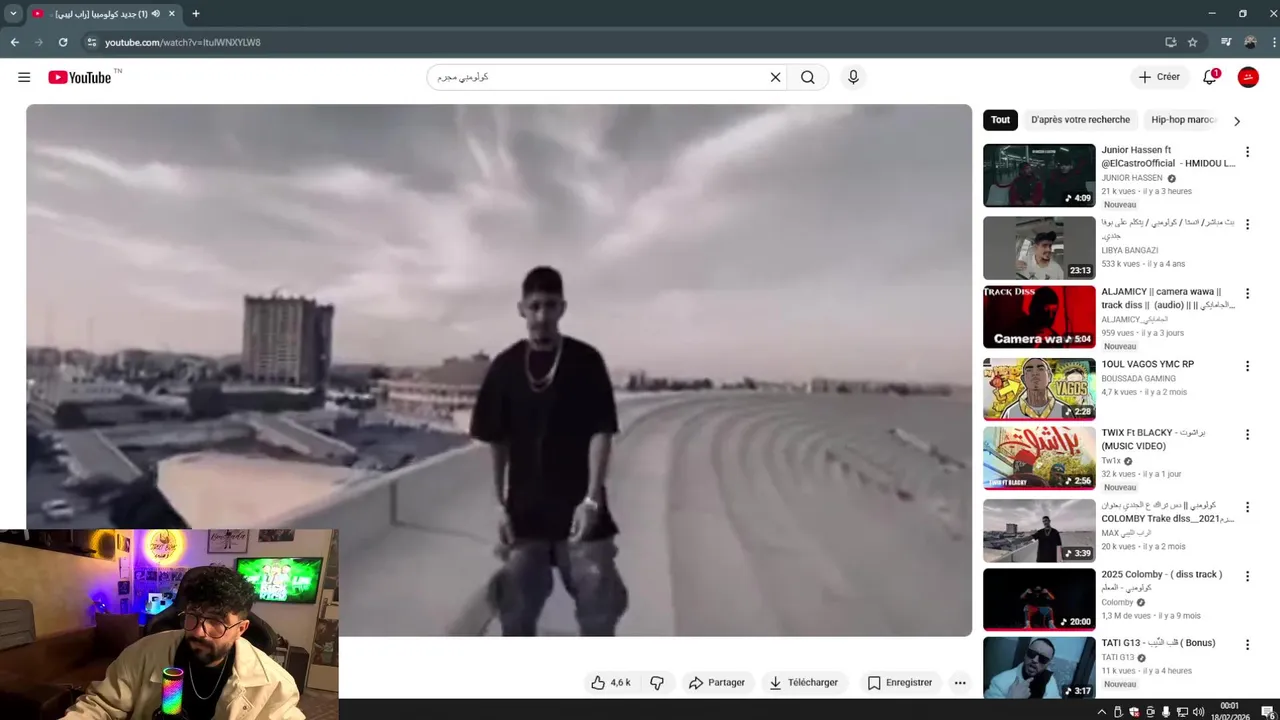The image size is (1280, 720).
Task: Show hidden system tray icons chevron
Action: 1102,712
